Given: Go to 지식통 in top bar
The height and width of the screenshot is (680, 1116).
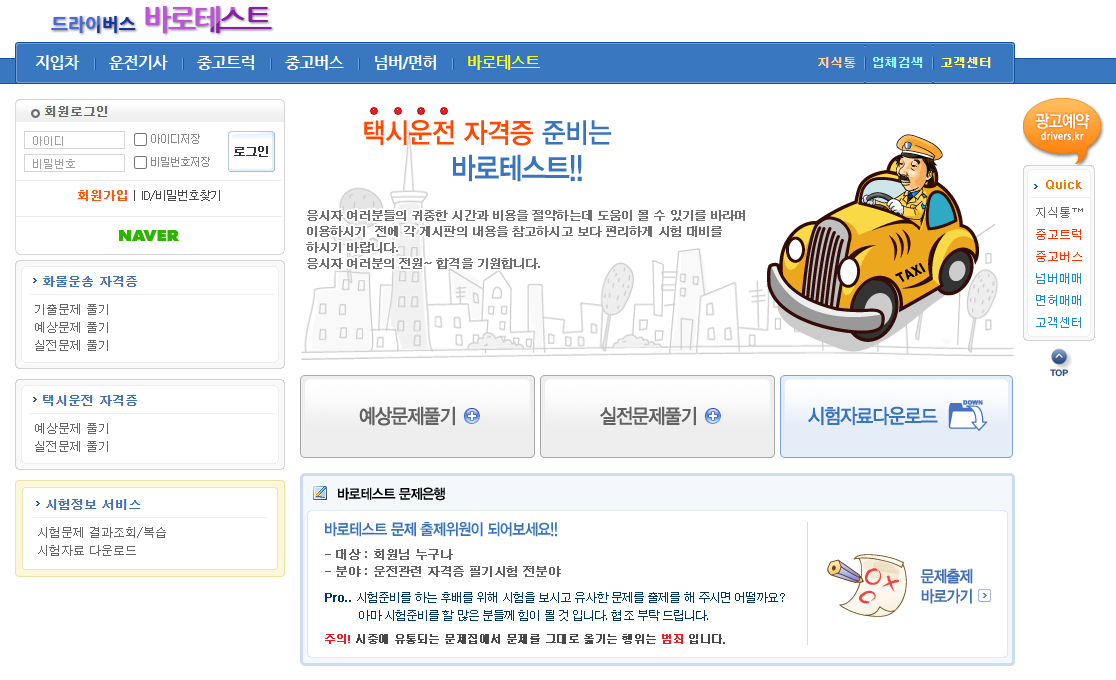Looking at the screenshot, I should (836, 63).
